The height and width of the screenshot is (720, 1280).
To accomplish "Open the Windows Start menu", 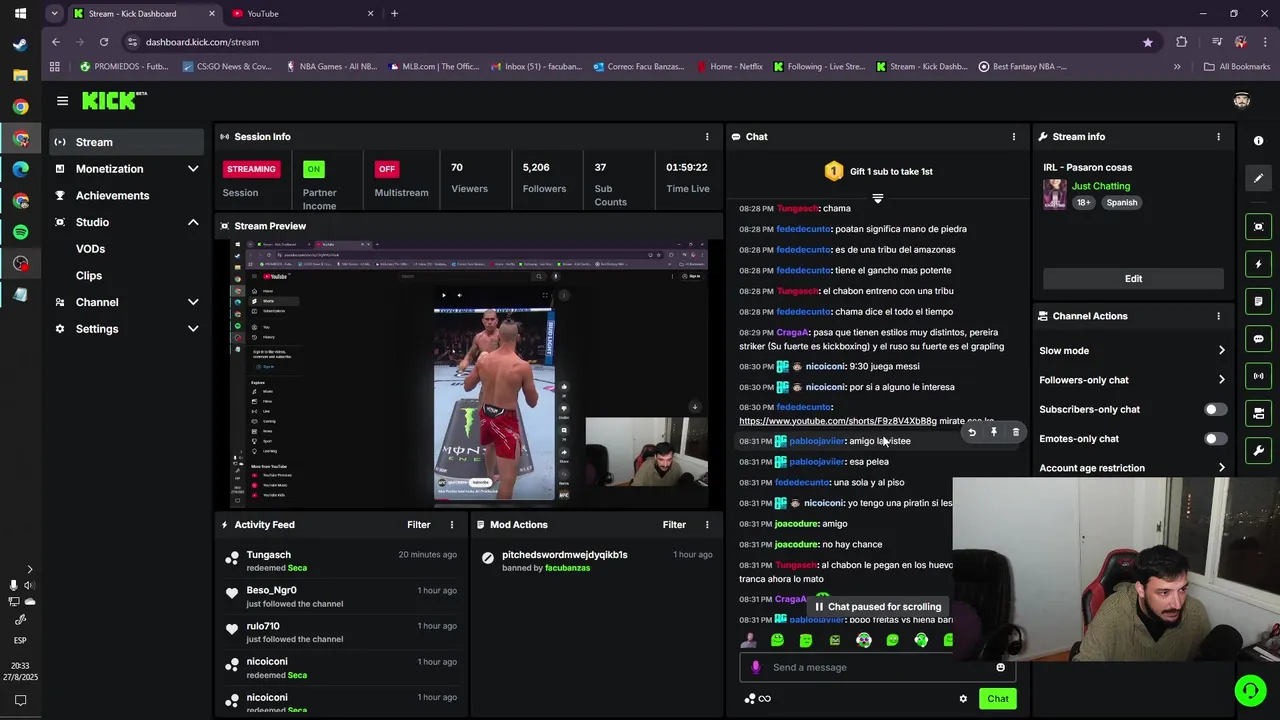I will 20,14.
